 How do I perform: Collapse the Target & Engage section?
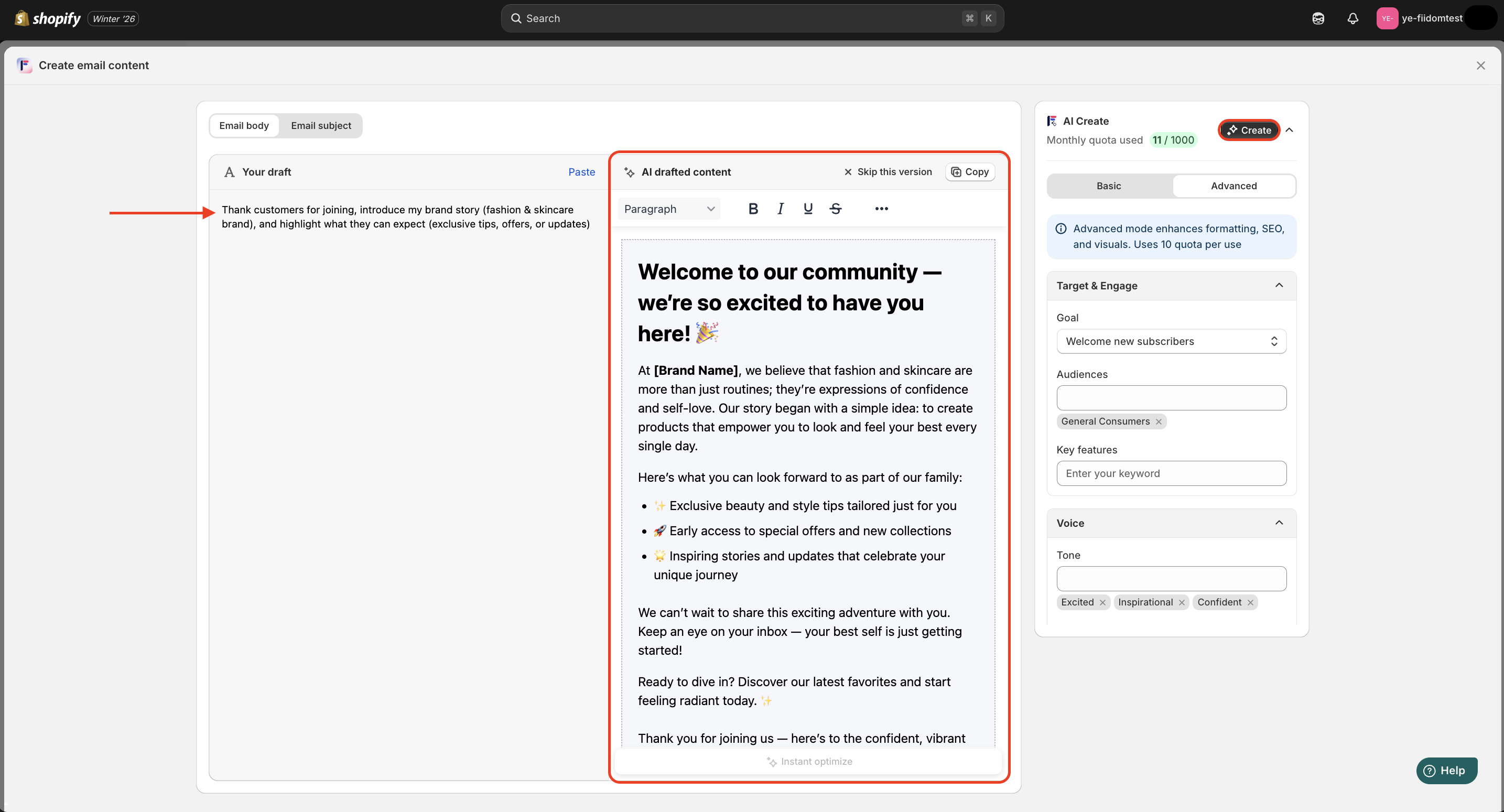[x=1279, y=286]
